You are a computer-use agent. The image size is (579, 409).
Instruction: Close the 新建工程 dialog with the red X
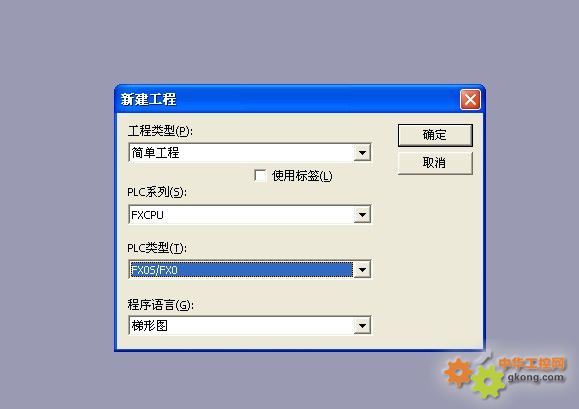[470, 100]
